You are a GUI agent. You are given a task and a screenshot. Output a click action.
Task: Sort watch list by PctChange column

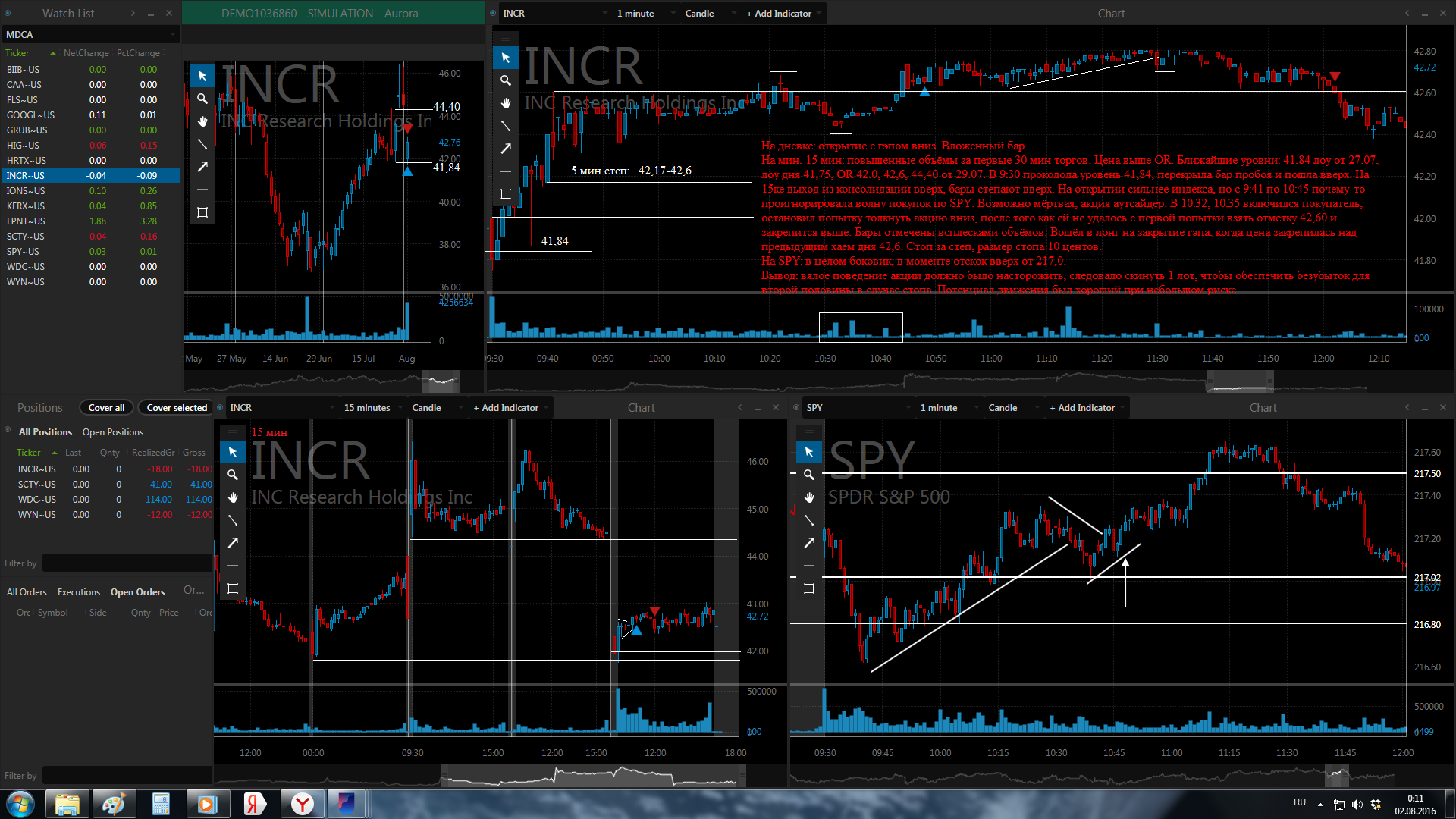coord(138,53)
